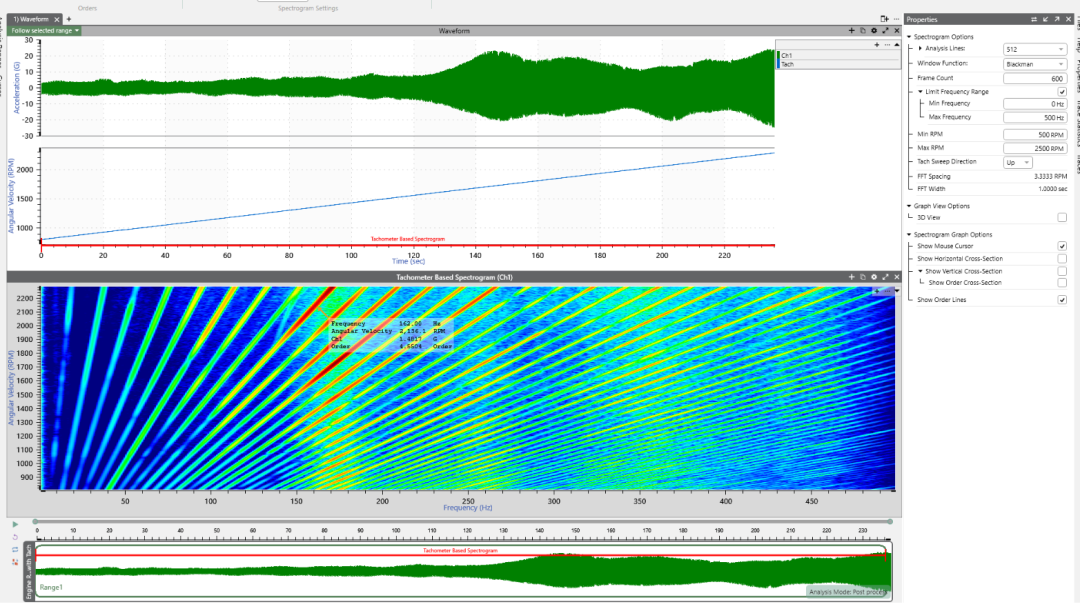Uncheck Show Order Lines
Viewport: 1080px width, 611px height.
[x=1061, y=300]
